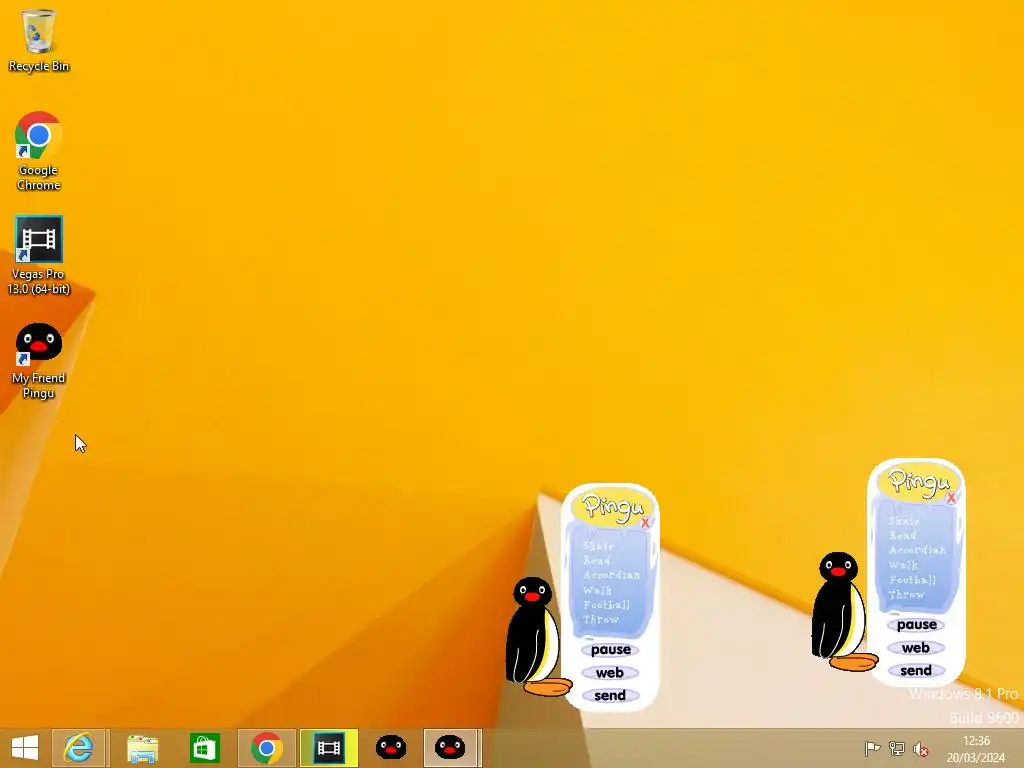Open File Explorer from the taskbar

142,748
